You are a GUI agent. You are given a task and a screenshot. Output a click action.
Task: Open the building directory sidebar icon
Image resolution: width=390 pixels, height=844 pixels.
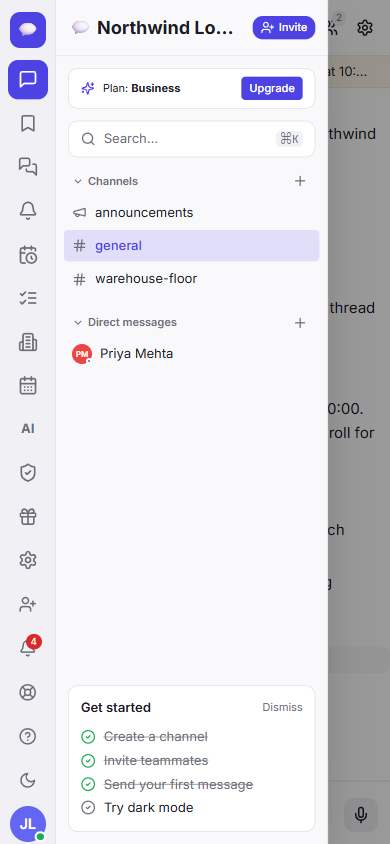pyautogui.click(x=28, y=342)
